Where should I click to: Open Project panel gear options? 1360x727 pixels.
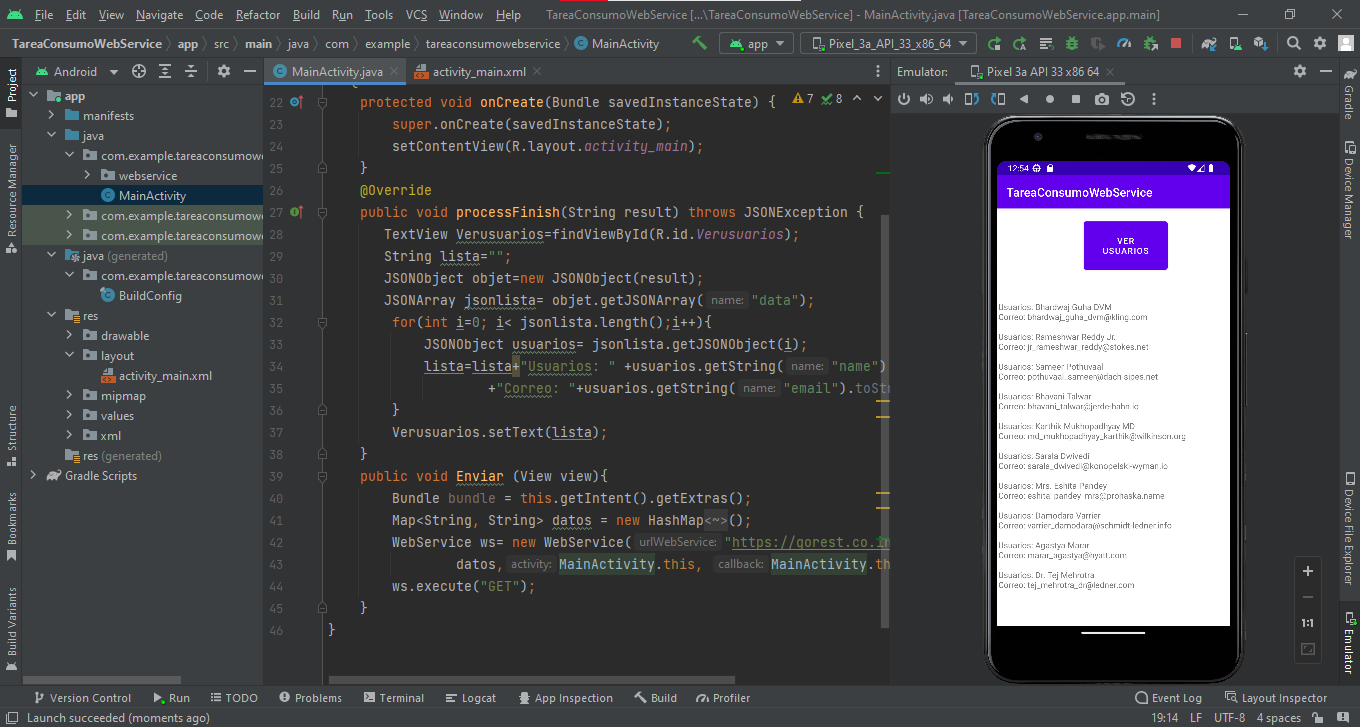click(224, 71)
